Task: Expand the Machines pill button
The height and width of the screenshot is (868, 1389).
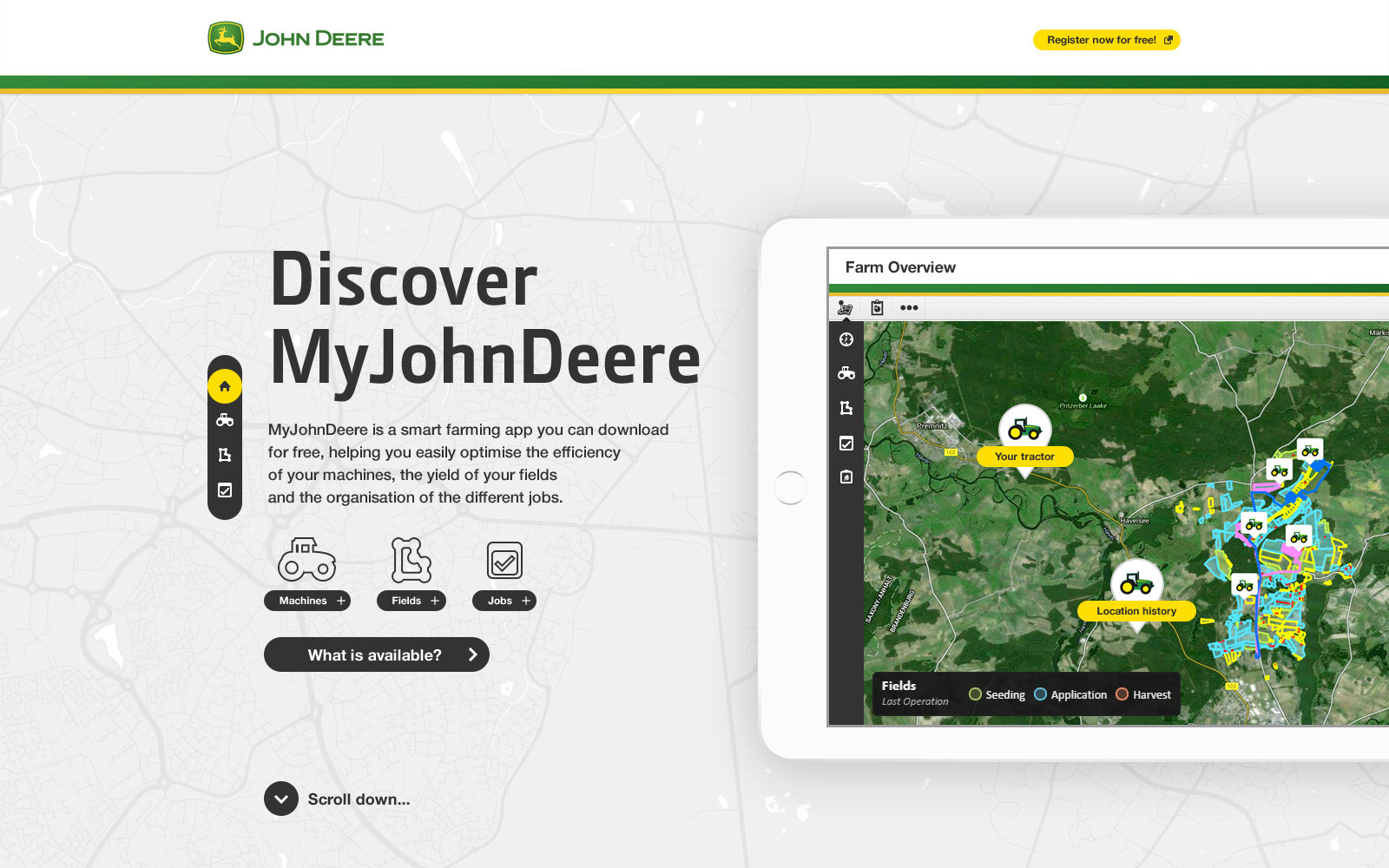Action: coord(307,601)
